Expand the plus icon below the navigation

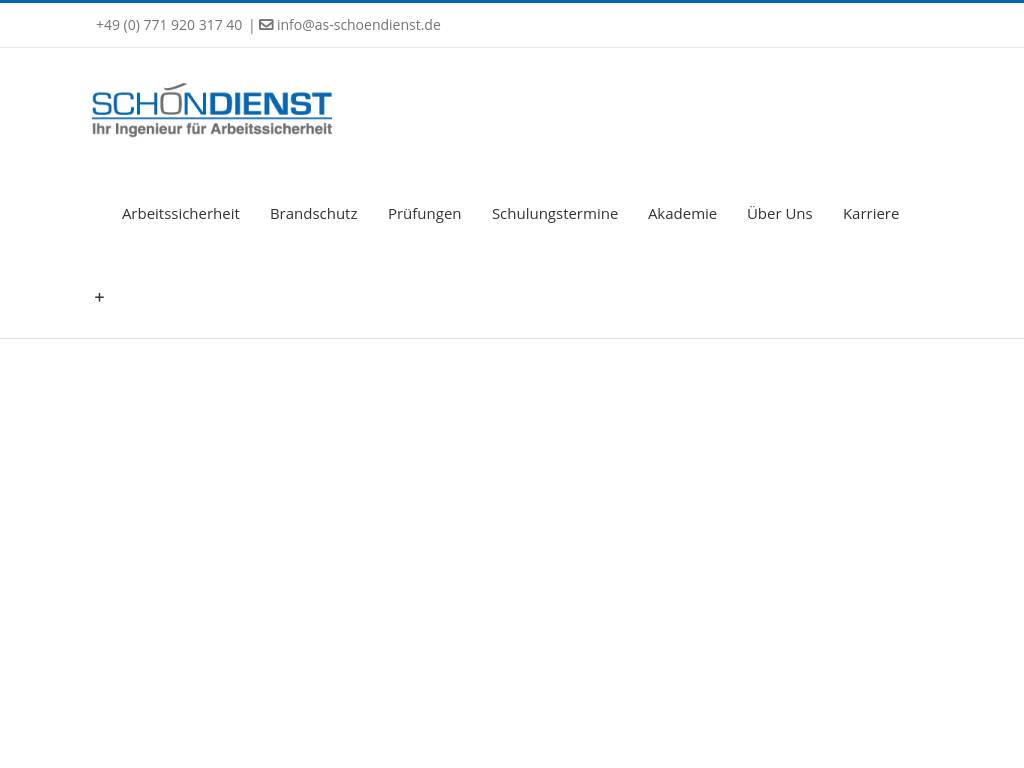[99, 297]
